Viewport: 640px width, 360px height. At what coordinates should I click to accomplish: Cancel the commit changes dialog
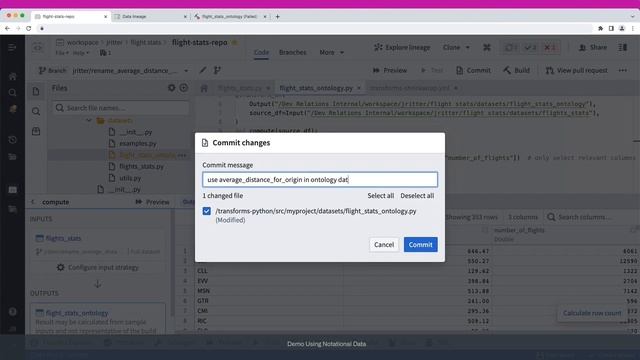[384, 244]
